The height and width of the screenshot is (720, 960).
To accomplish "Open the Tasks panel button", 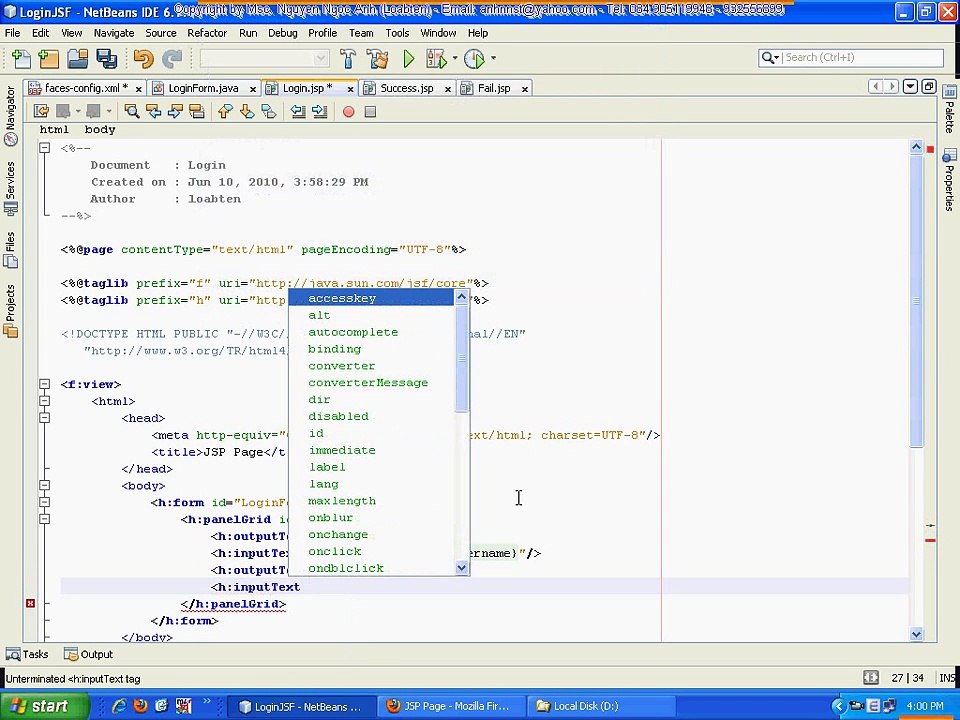I will pyautogui.click(x=28, y=654).
